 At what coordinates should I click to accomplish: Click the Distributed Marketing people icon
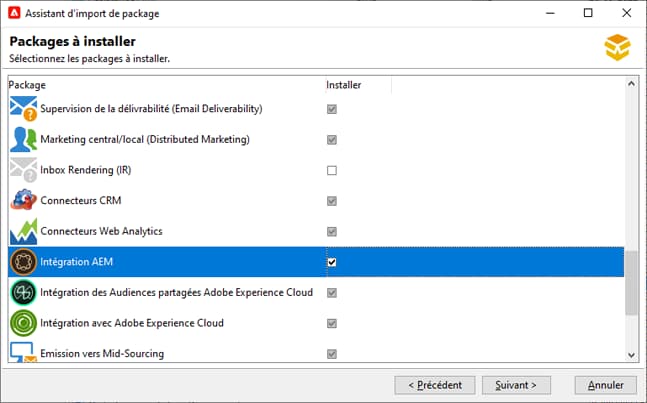[24, 139]
